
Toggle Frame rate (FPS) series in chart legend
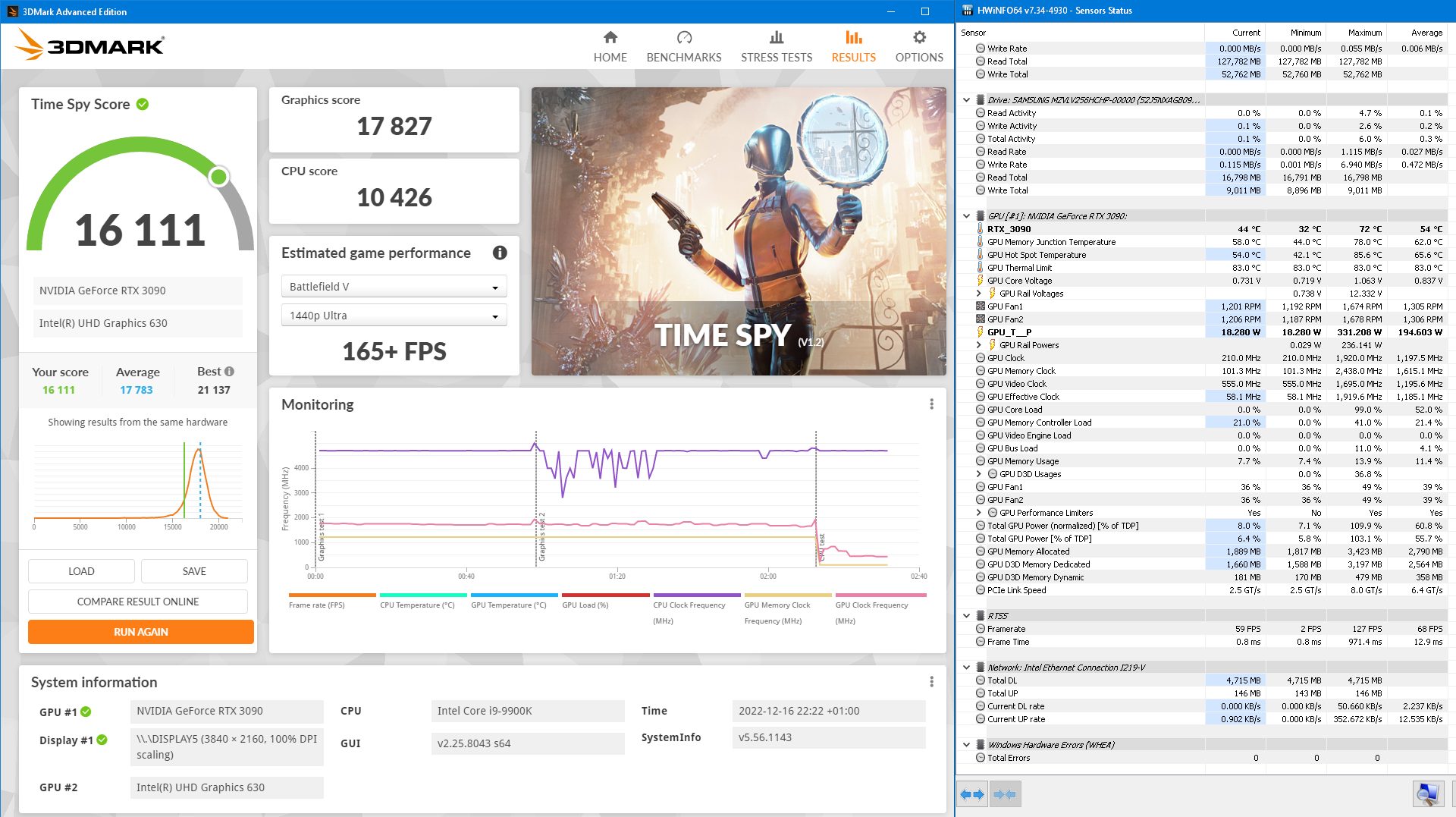click(332, 601)
